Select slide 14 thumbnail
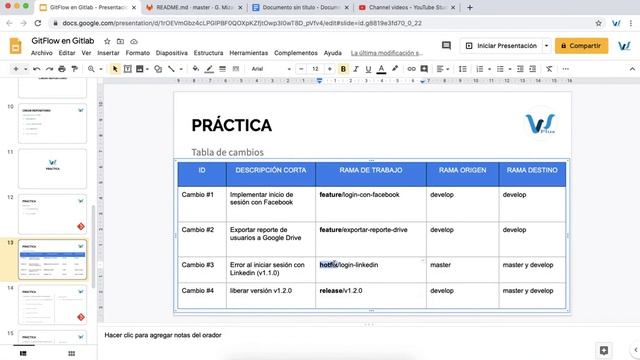640x360 pixels. click(x=53, y=305)
